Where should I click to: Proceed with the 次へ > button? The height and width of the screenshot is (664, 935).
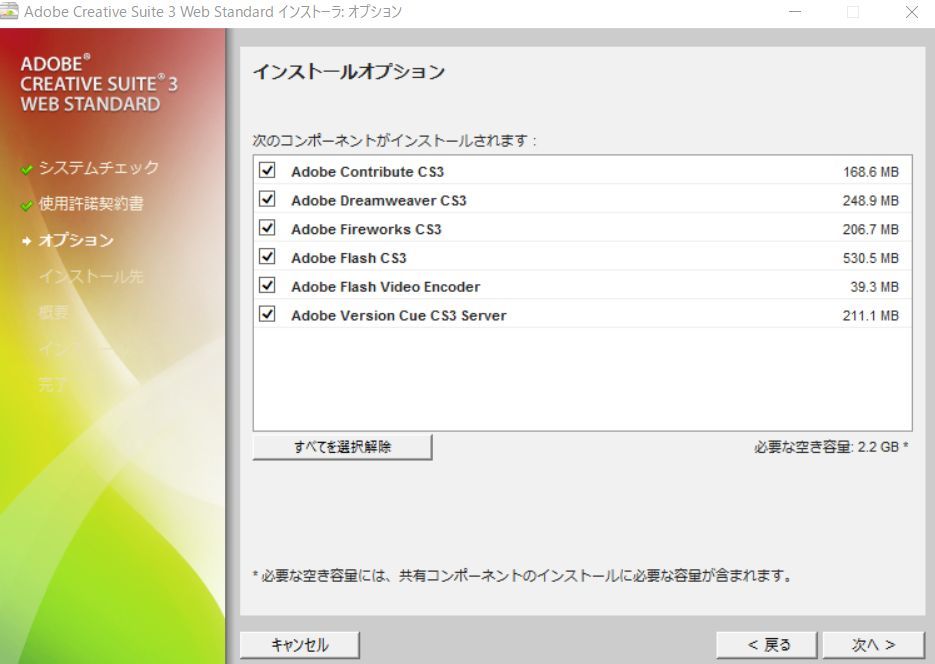pos(873,644)
